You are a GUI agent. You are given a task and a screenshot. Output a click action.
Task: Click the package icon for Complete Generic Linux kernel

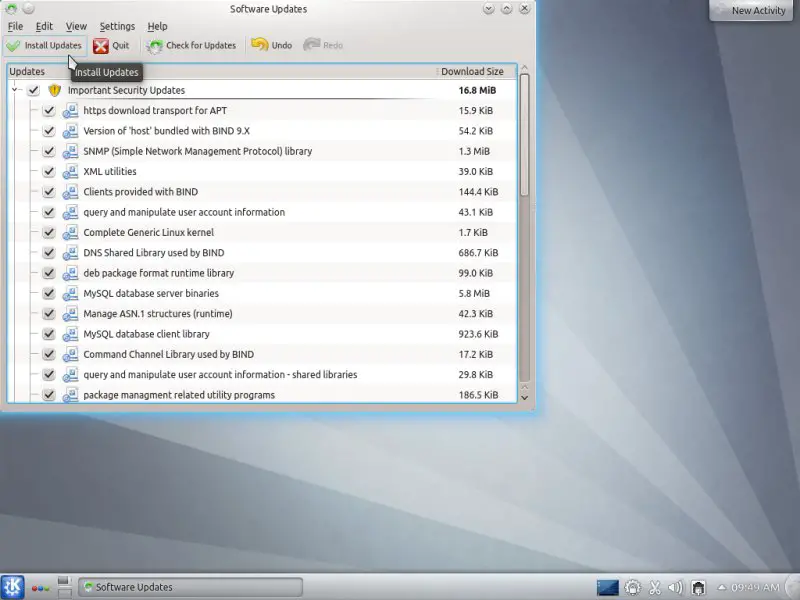(x=70, y=233)
